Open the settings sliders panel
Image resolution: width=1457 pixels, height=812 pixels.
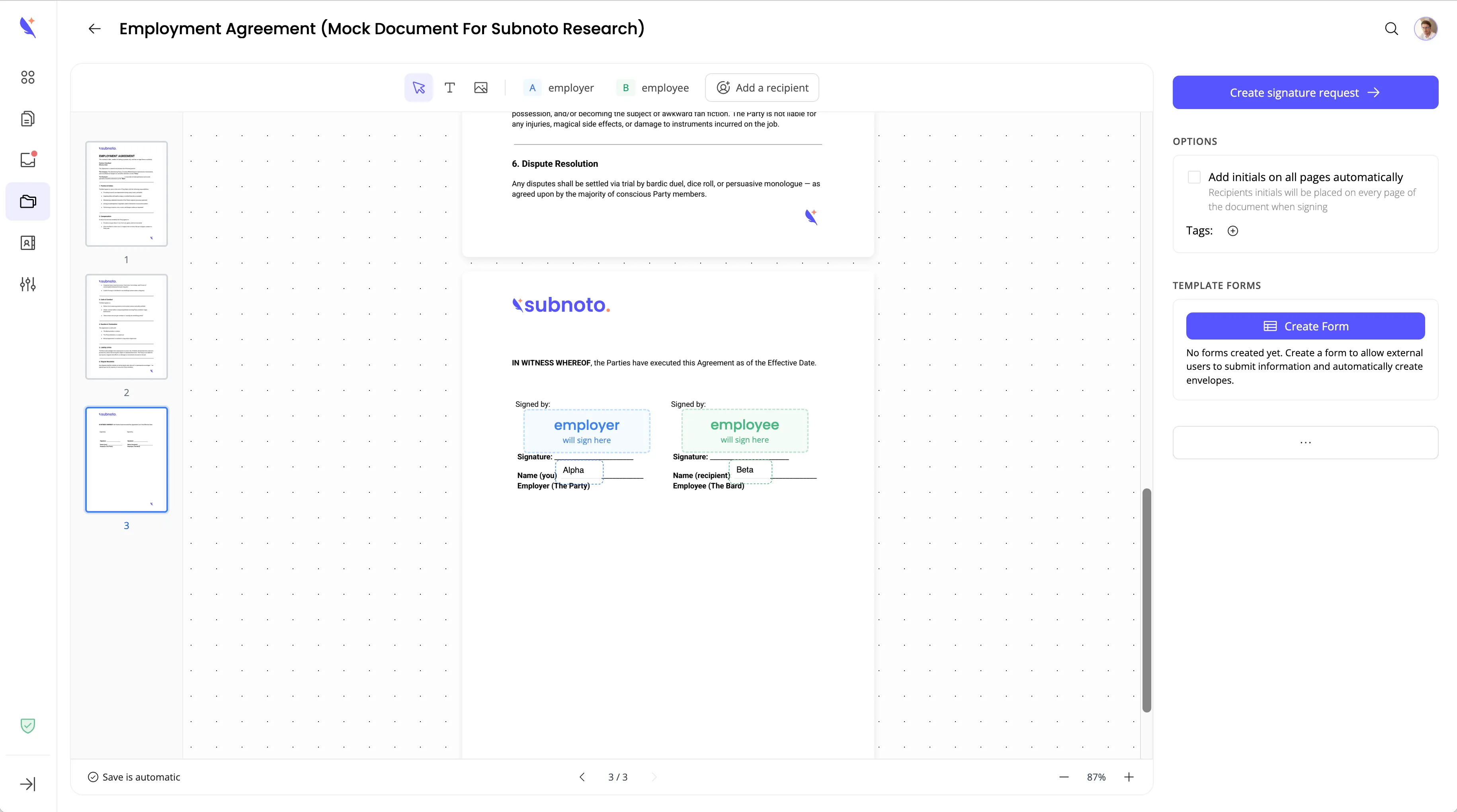(28, 285)
